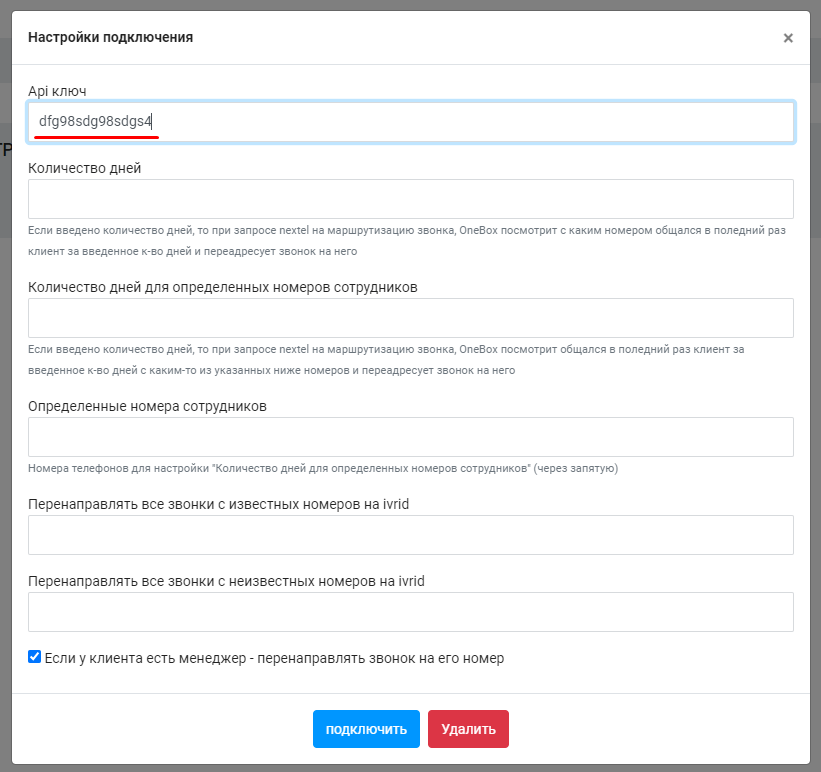
Task: Close the Настройки подключения dialog
Action: (x=788, y=38)
